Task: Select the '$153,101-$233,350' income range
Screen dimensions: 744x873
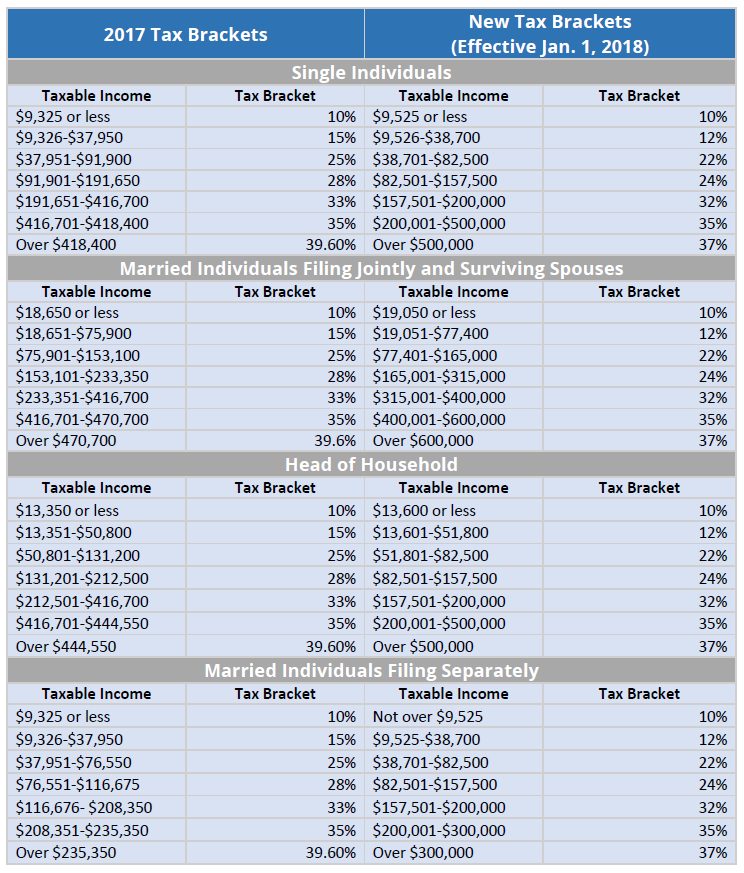Action: coord(82,377)
